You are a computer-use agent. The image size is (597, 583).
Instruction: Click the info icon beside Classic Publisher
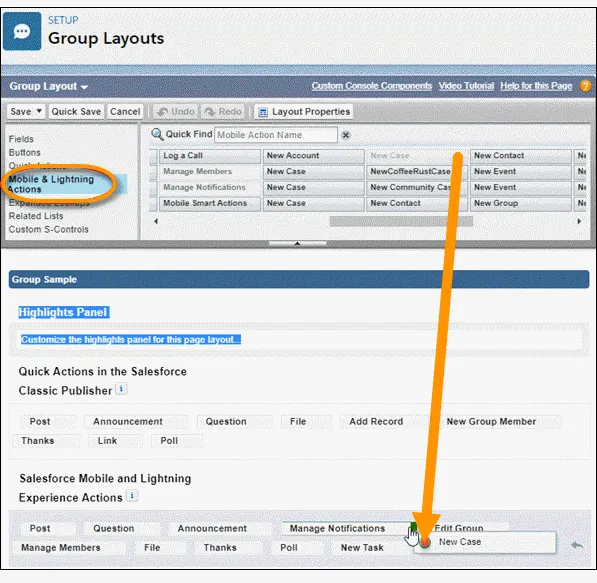121,389
